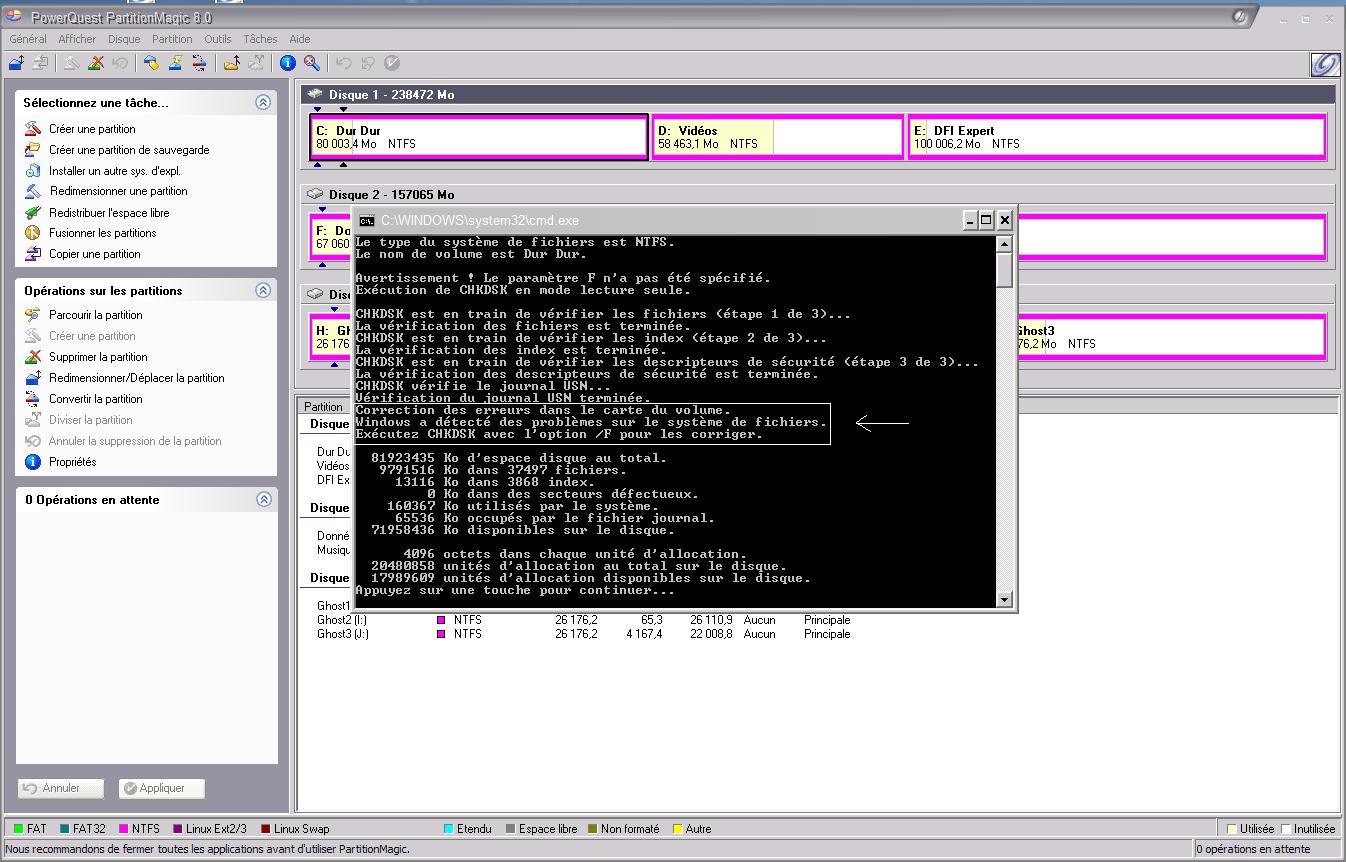The width and height of the screenshot is (1346, 862).
Task: Click the convert partition toolbar icon
Action: 199,63
